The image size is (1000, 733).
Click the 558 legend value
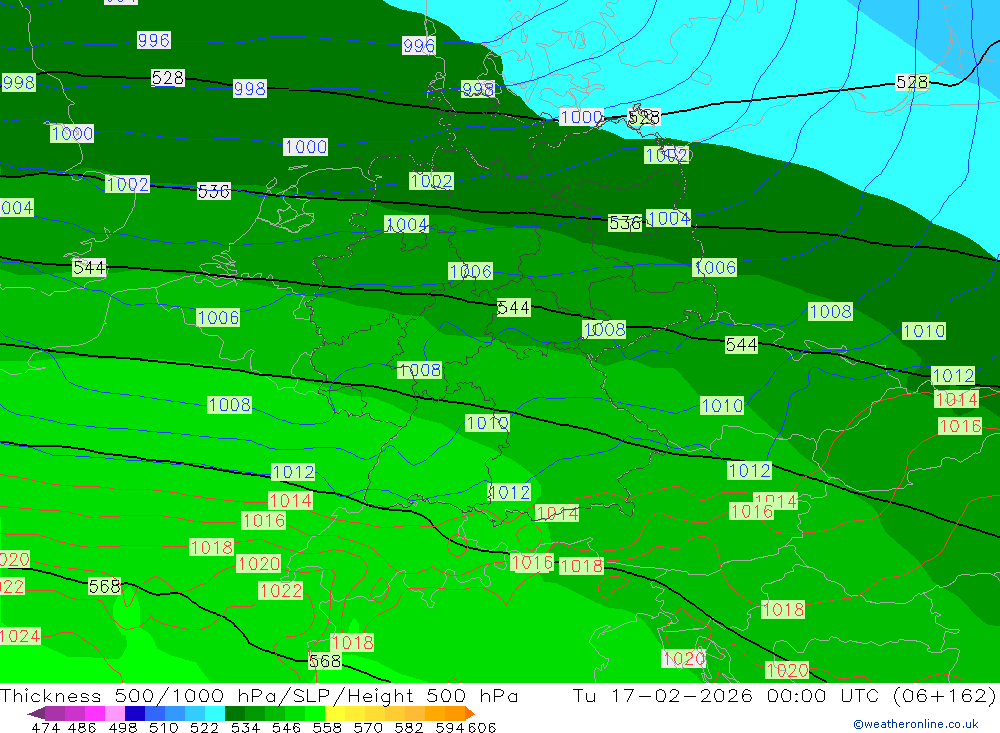(327, 727)
